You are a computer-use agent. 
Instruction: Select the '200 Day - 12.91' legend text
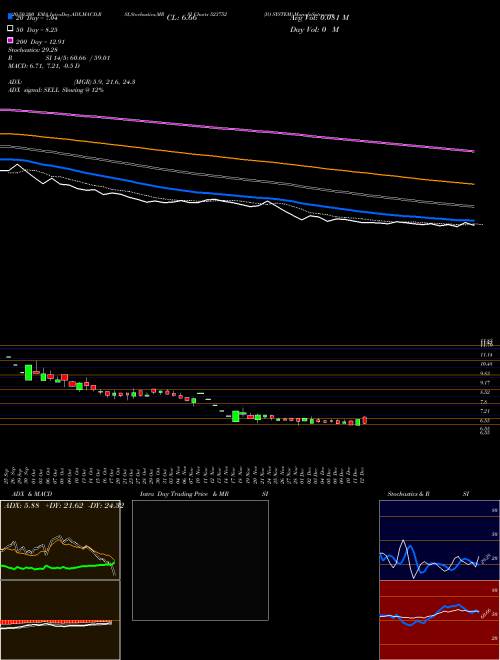point(40,42)
